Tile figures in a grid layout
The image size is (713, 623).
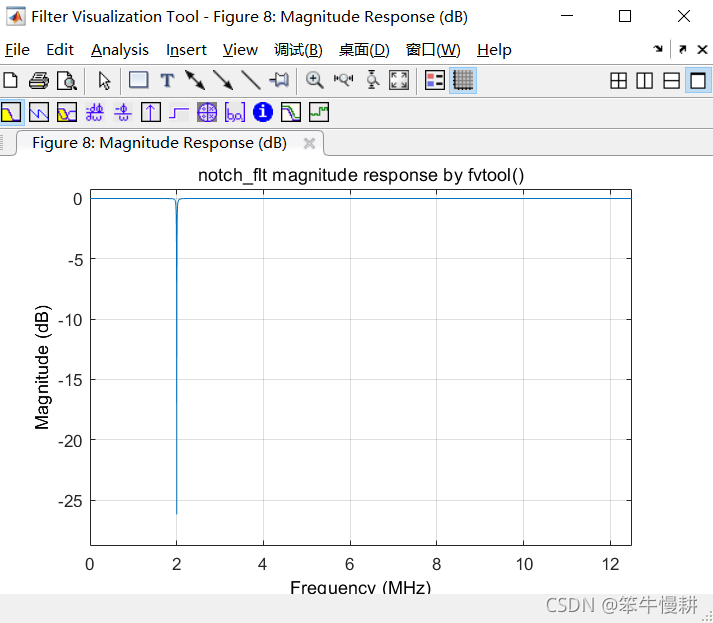(618, 81)
